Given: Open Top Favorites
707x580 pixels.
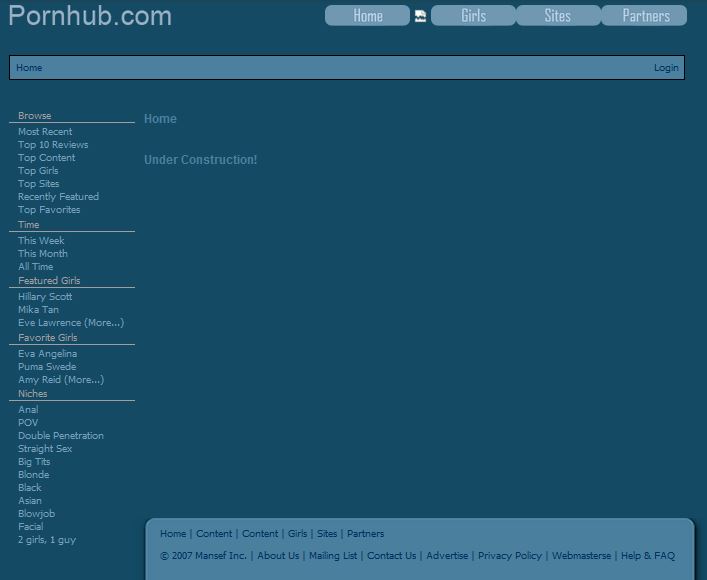Looking at the screenshot, I should (49, 210).
